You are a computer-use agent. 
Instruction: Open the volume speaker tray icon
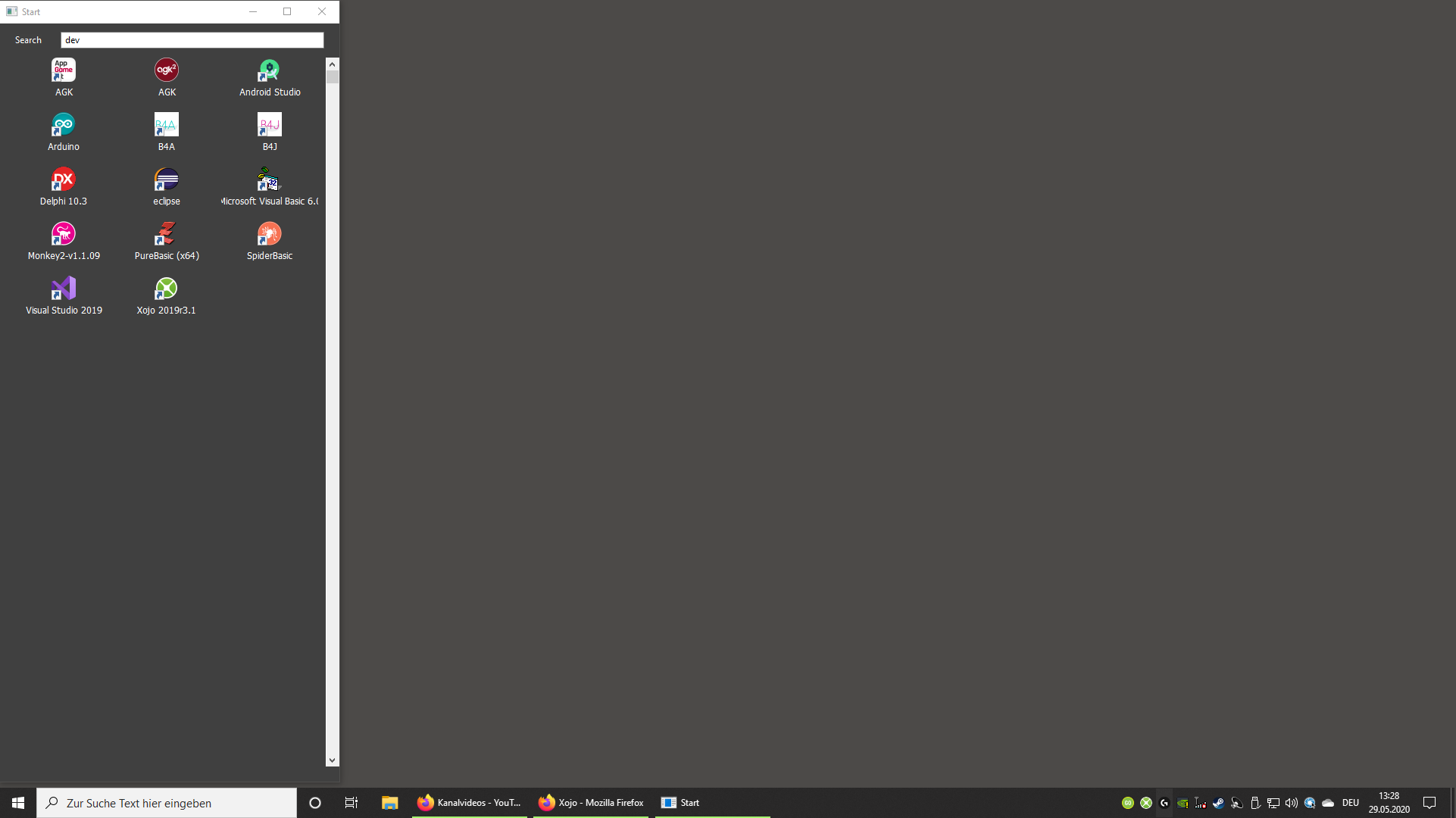[1292, 803]
